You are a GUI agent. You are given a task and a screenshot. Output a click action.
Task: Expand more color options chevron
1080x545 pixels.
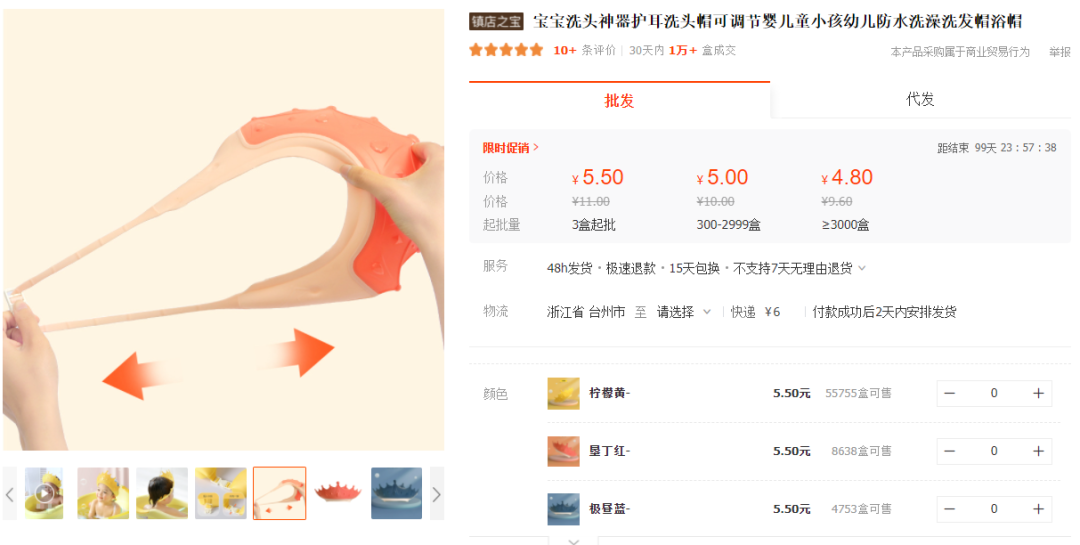pyautogui.click(x=573, y=541)
